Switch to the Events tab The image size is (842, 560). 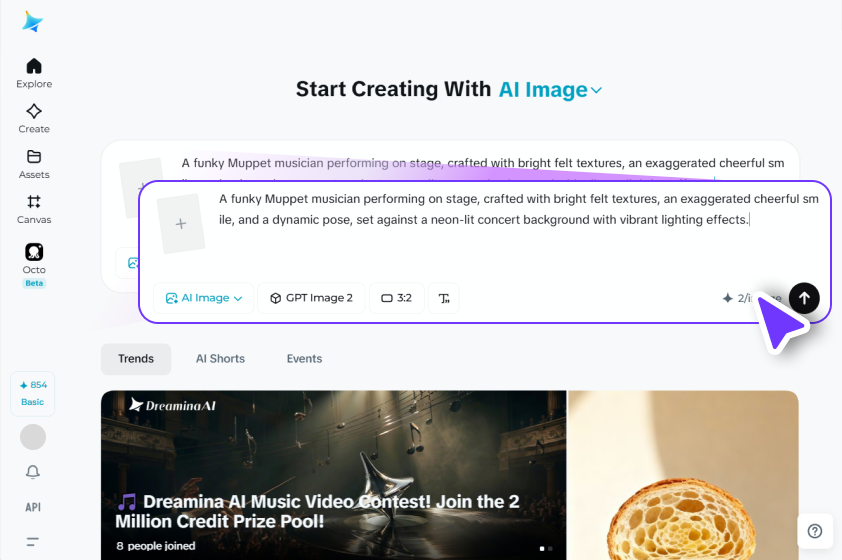pyautogui.click(x=304, y=359)
